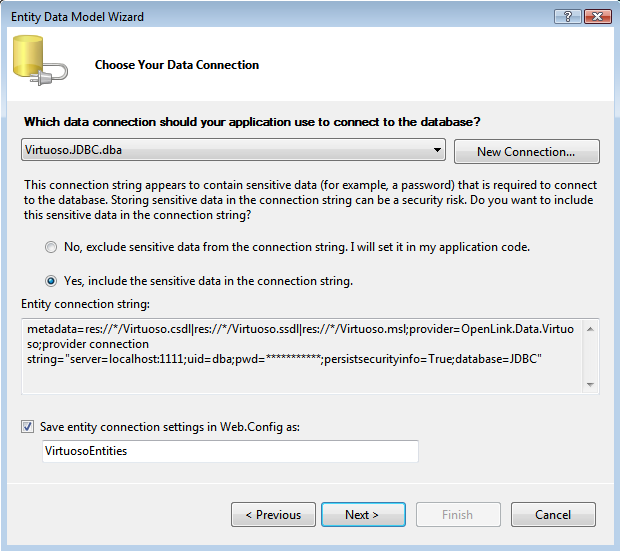Toggle 'Save entity connection settings' checkbox
Viewport: 620px width, 551px height.
coord(27,426)
